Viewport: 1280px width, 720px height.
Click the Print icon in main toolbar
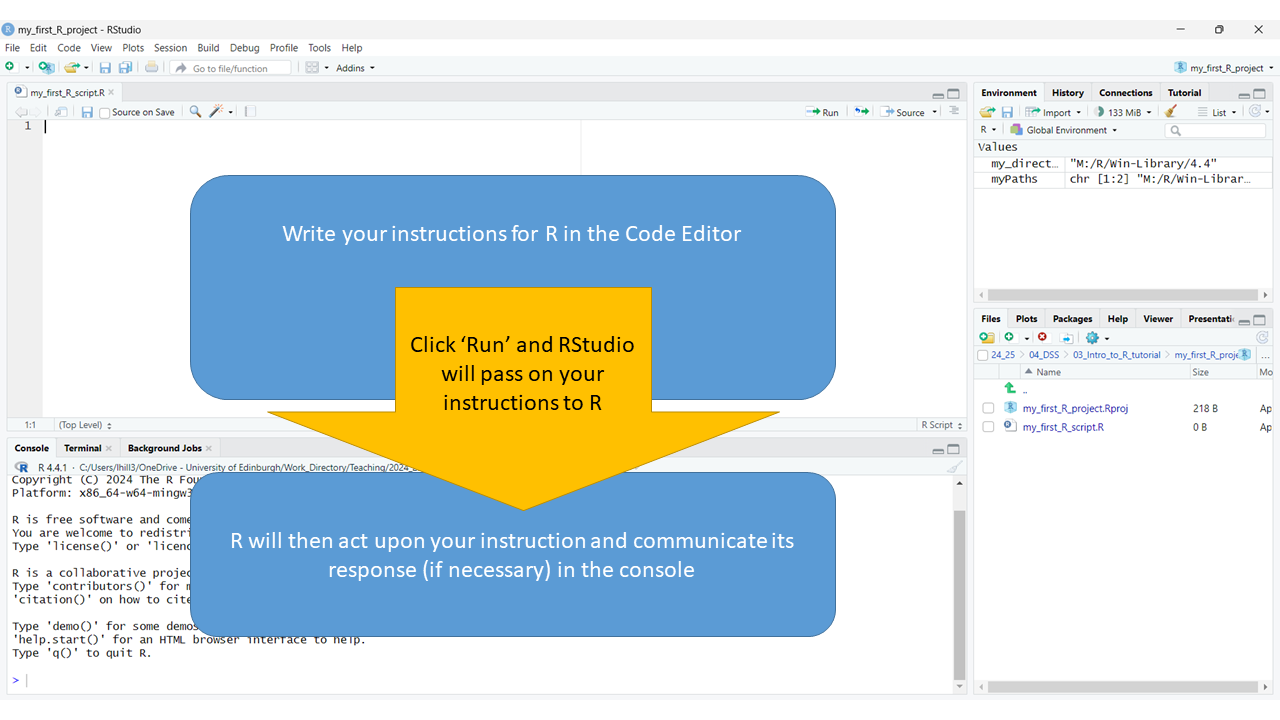[151, 67]
